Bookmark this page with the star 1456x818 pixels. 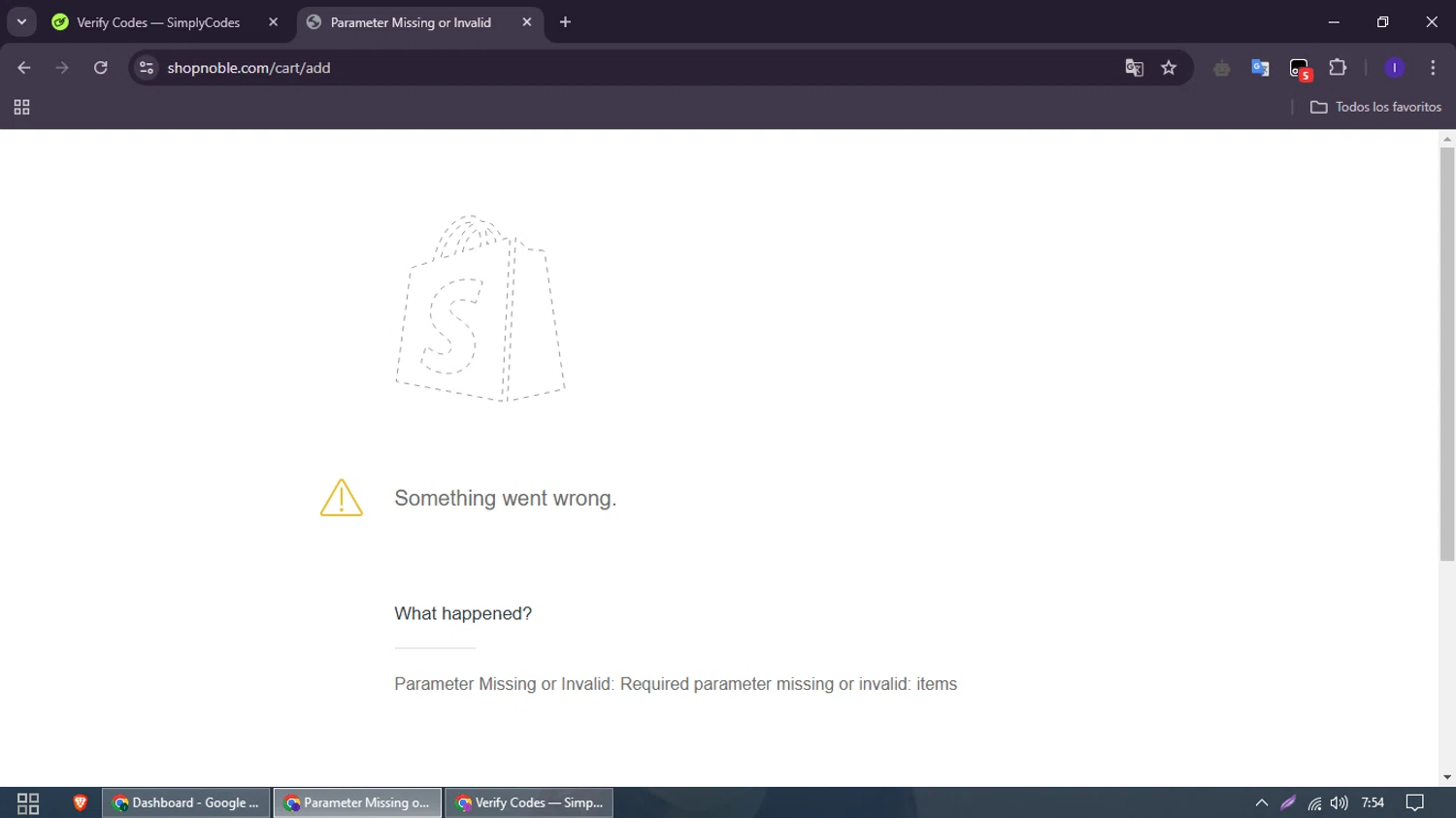[x=1169, y=68]
